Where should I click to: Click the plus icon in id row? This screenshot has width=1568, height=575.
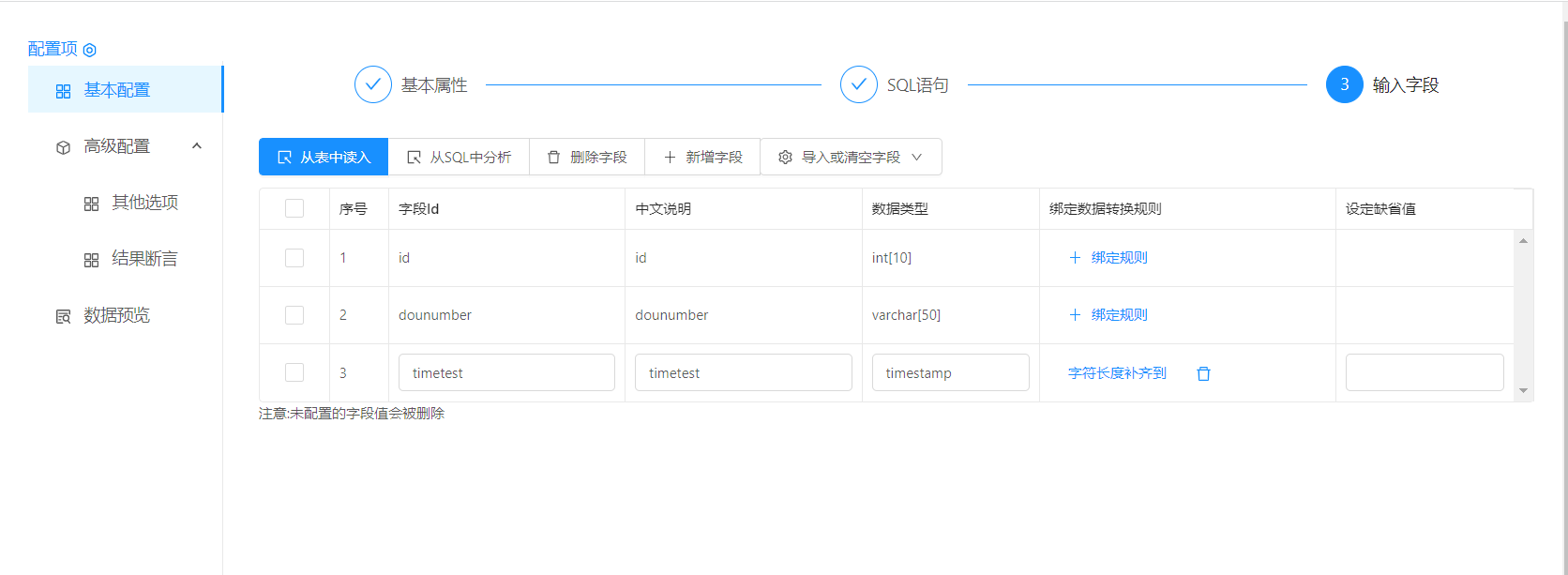click(1075, 258)
